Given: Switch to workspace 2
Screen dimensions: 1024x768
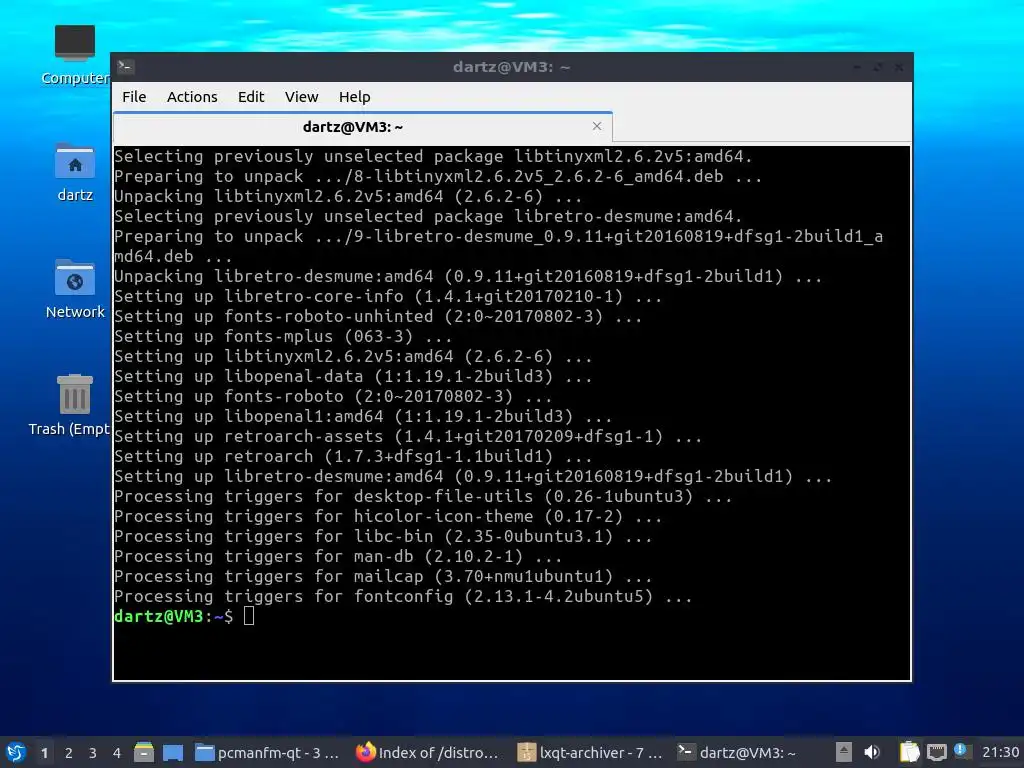Looking at the screenshot, I should 69,753.
